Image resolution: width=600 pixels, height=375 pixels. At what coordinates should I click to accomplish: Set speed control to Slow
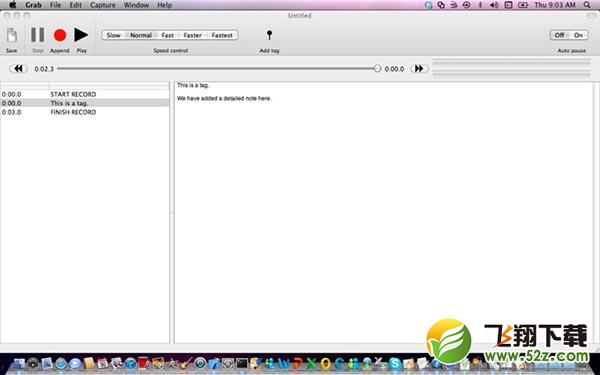[113, 35]
